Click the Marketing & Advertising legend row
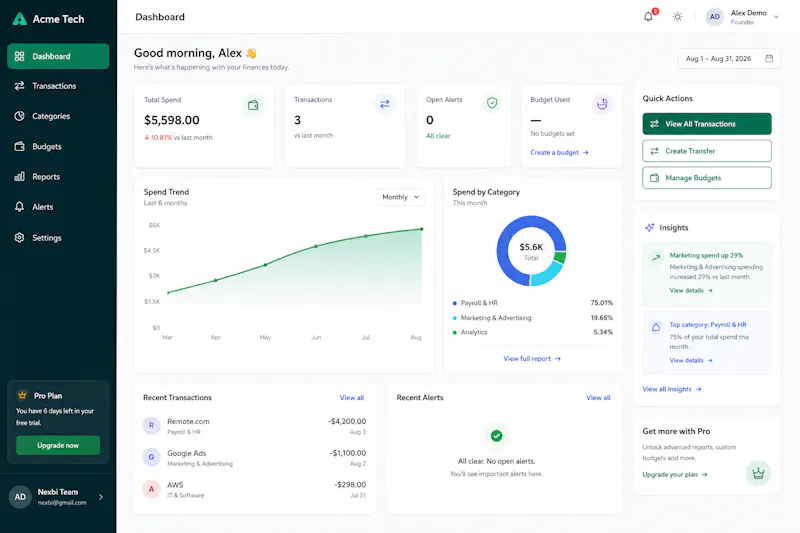The image size is (800, 533). point(532,318)
